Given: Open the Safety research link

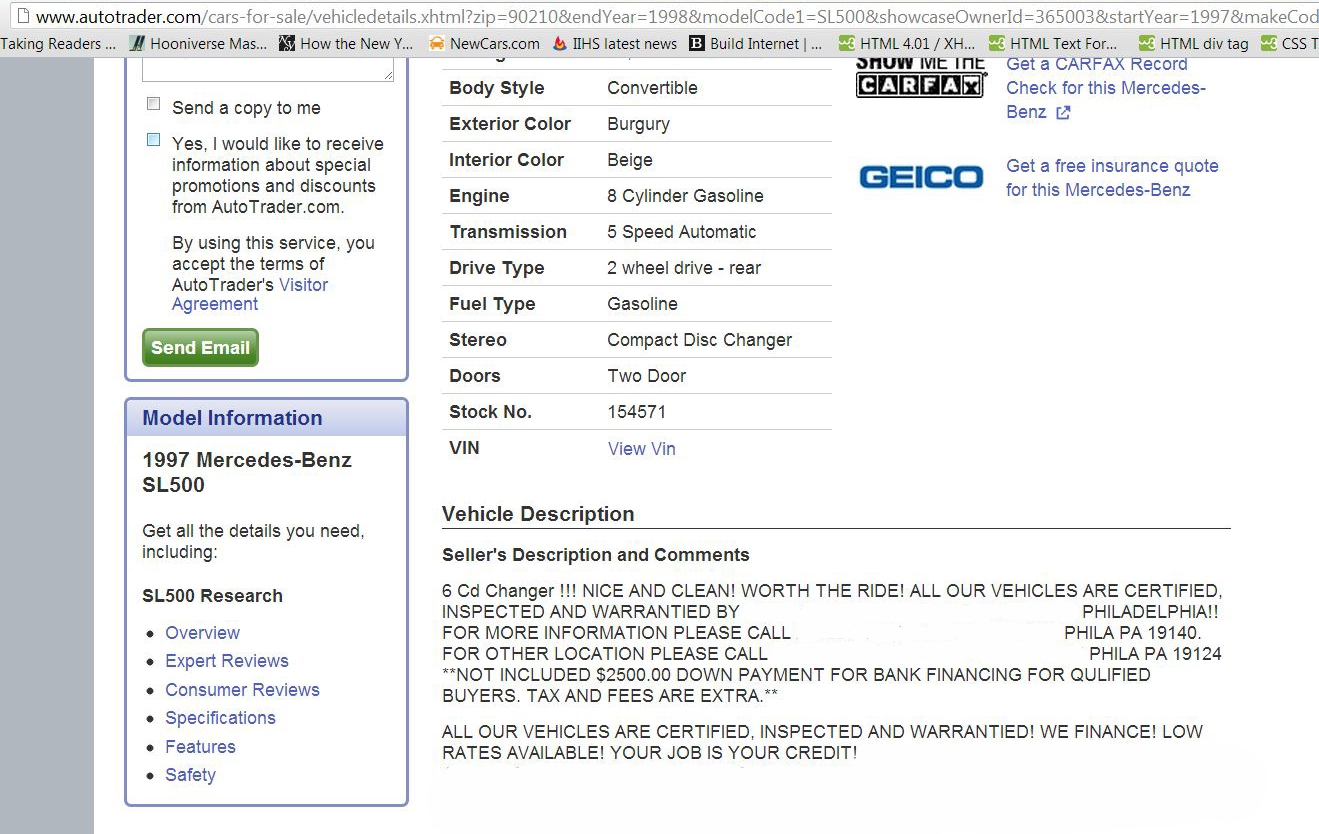Looking at the screenshot, I should coord(190,775).
